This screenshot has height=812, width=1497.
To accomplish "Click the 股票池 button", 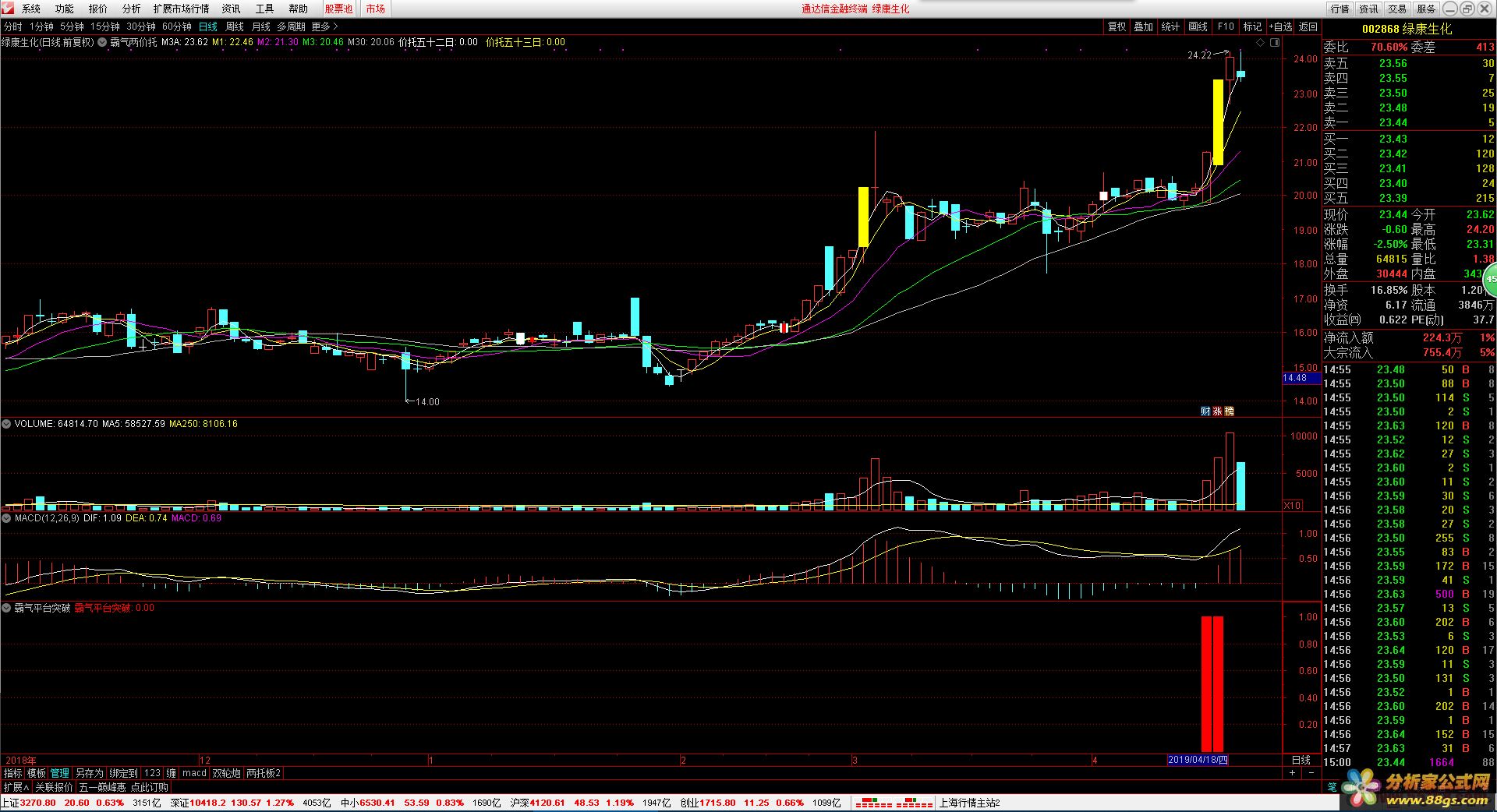I will tap(339, 9).
